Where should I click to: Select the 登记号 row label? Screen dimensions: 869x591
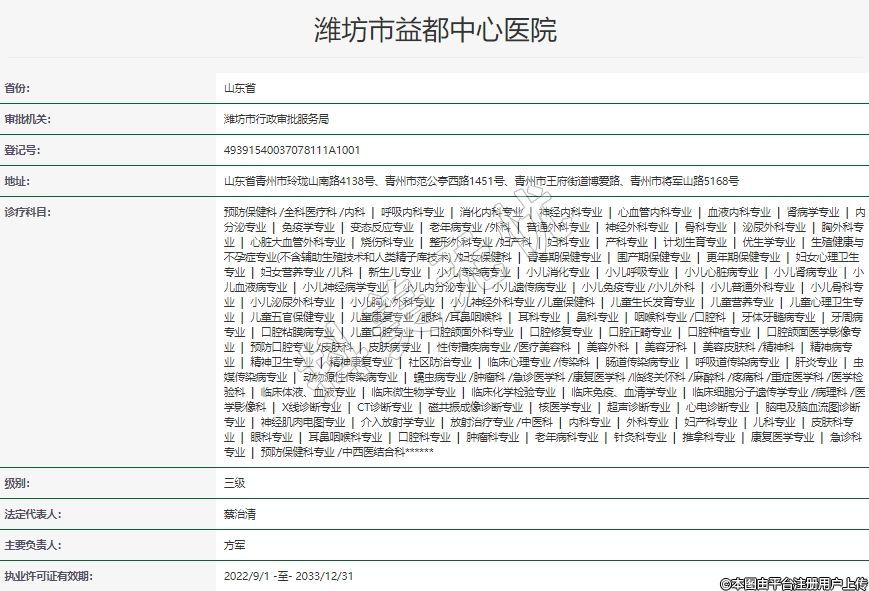[22, 150]
